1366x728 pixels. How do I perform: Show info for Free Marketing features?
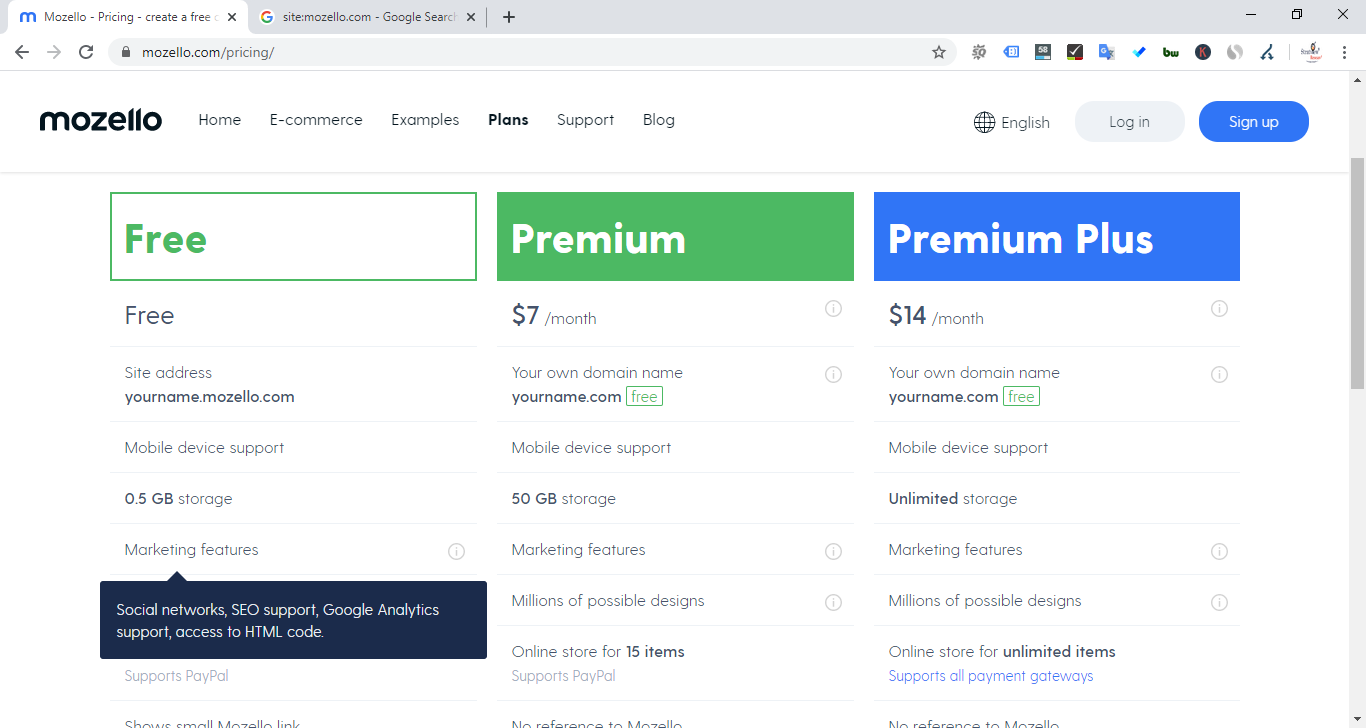tap(456, 551)
